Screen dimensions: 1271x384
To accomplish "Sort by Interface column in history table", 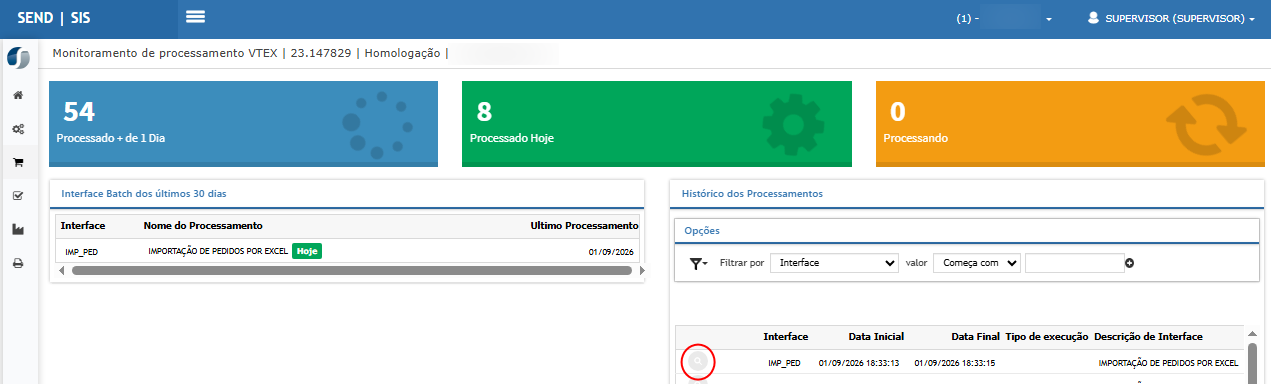I will (786, 337).
